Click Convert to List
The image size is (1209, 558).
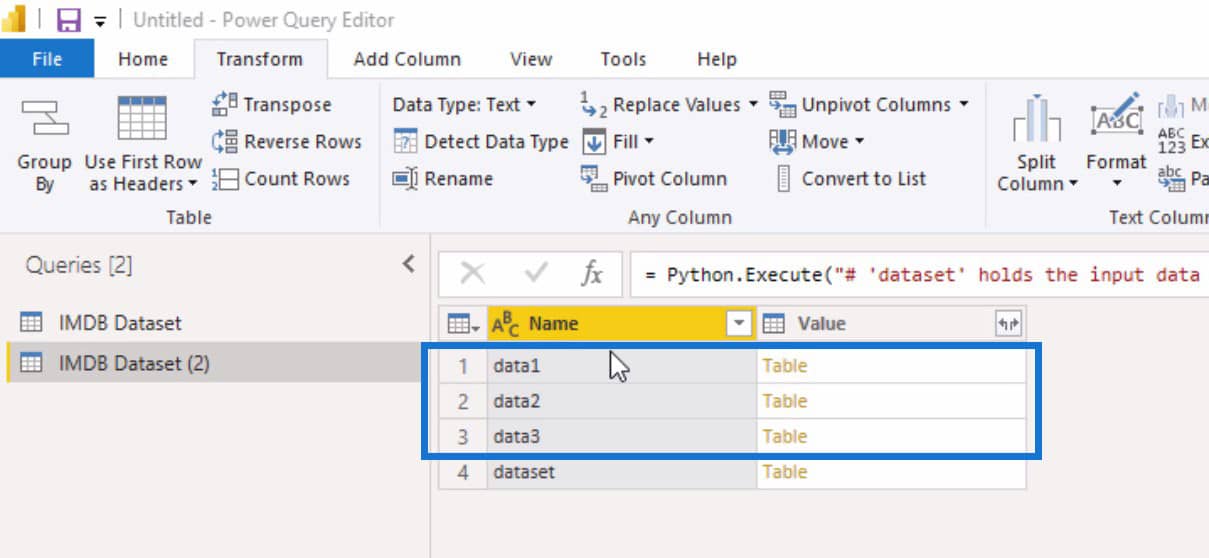850,179
